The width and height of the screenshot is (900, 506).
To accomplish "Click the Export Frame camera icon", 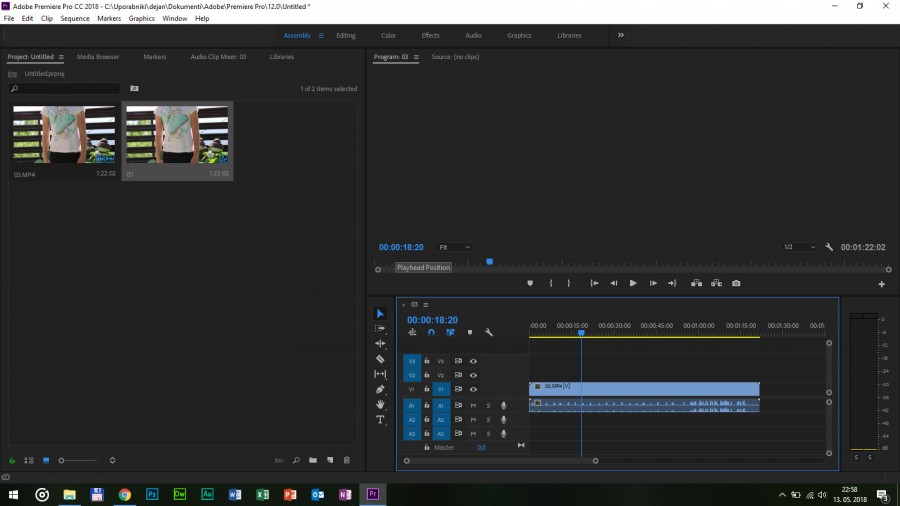I will click(x=736, y=283).
